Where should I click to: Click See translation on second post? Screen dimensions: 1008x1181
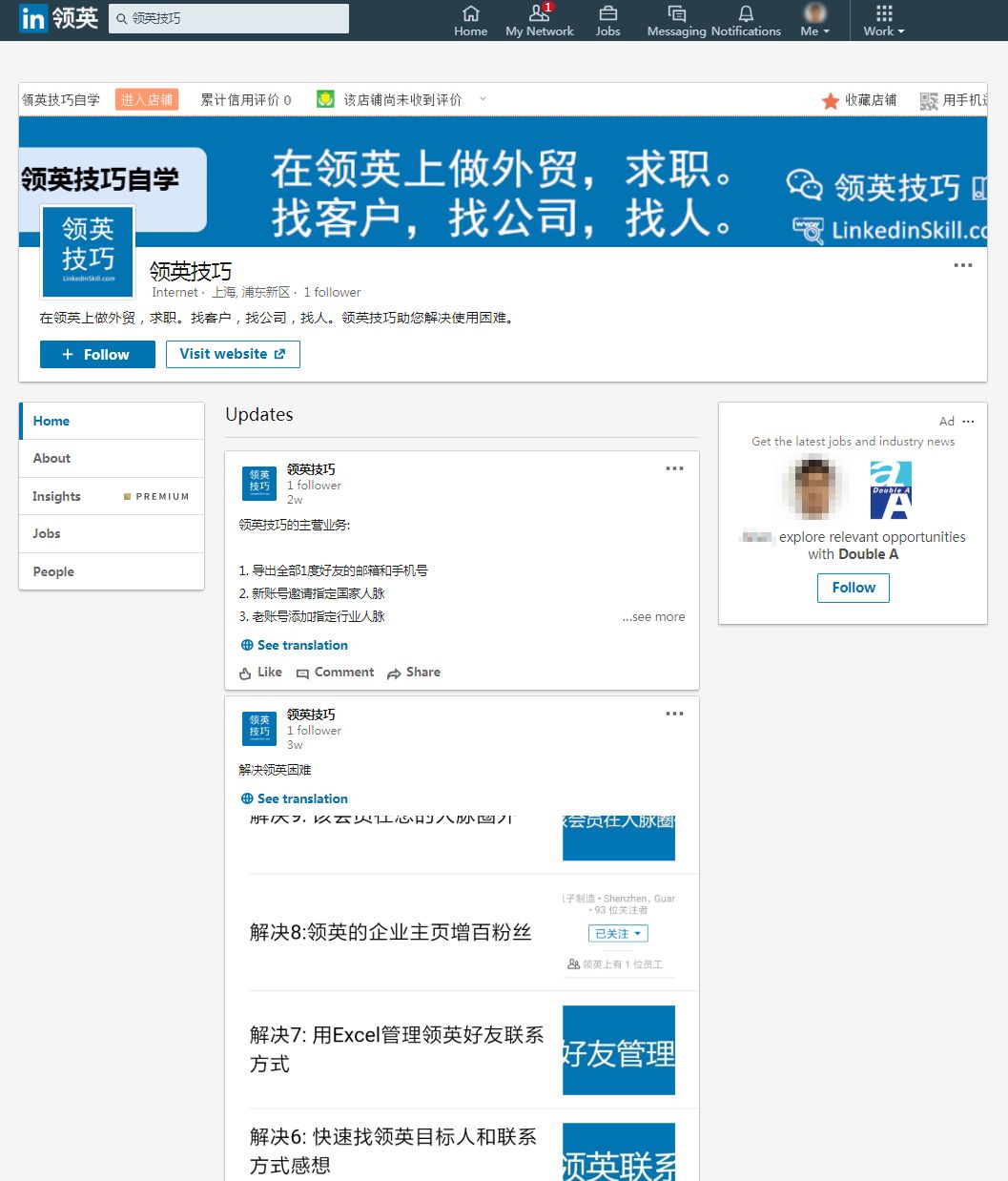[295, 798]
